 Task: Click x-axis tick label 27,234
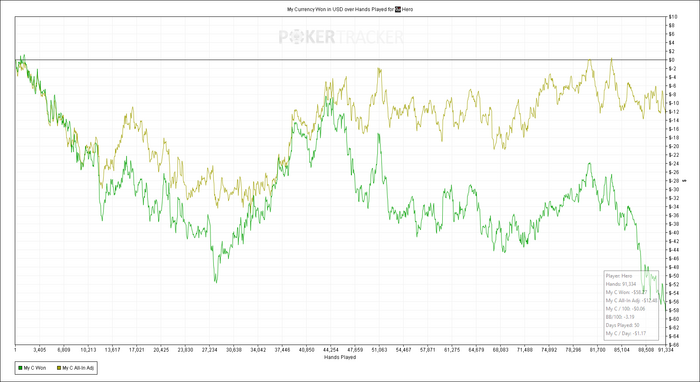pyautogui.click(x=209, y=350)
